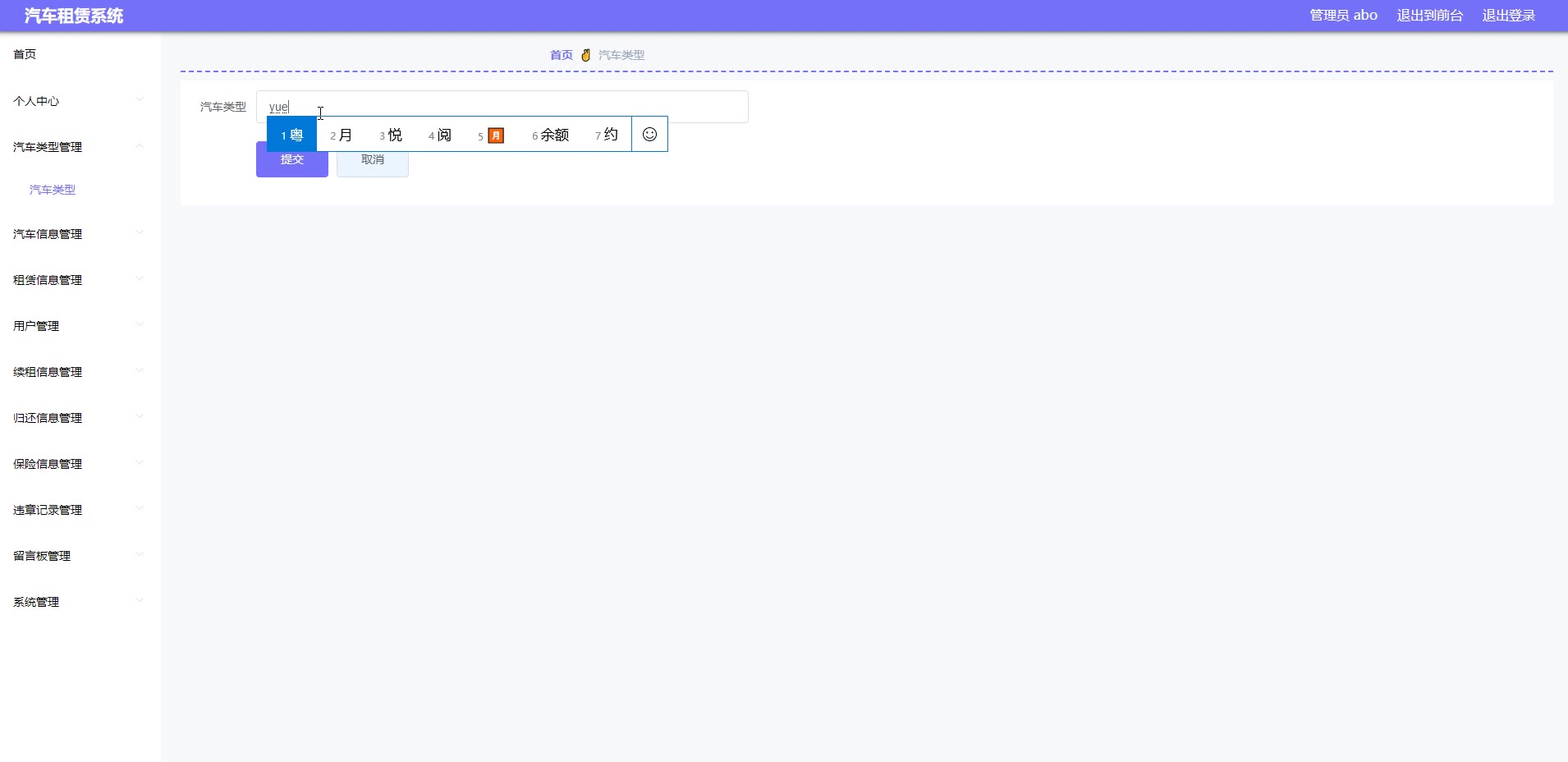
Task: Open 续租信息管理 sidebar menu
Action: click(80, 372)
